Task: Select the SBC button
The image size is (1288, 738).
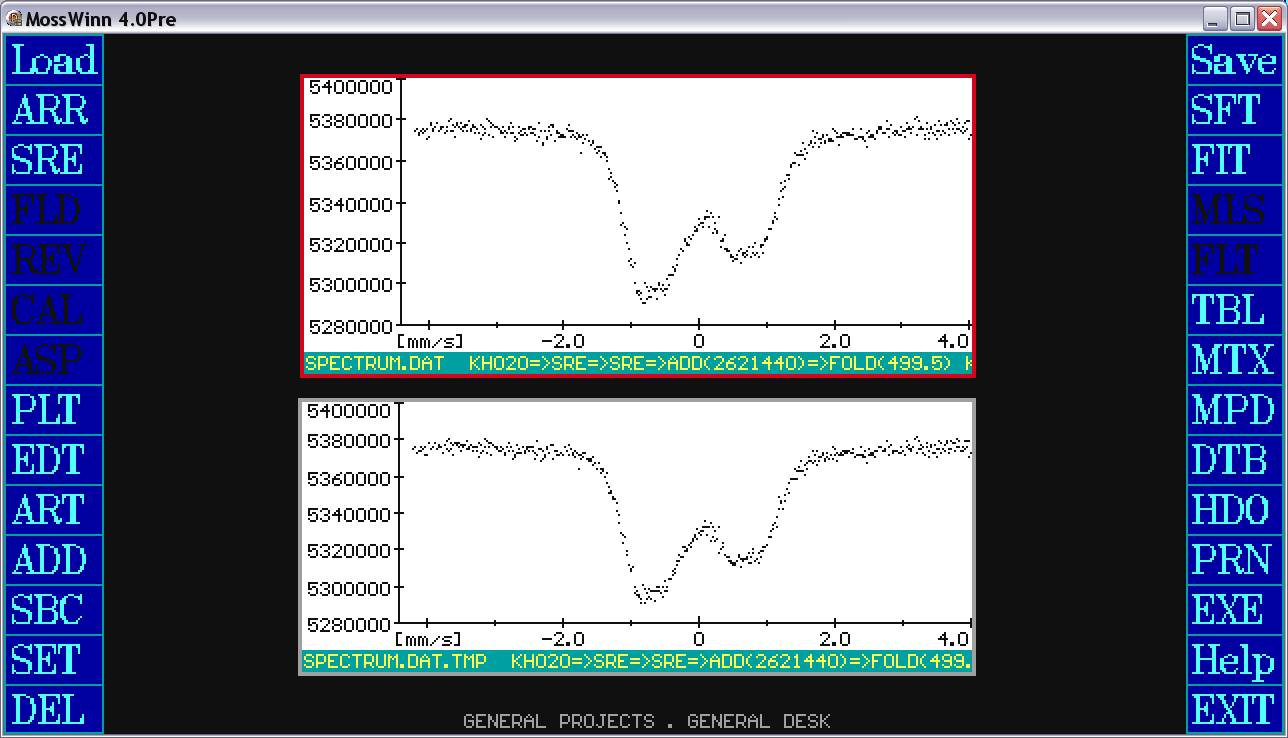Action: (x=54, y=610)
